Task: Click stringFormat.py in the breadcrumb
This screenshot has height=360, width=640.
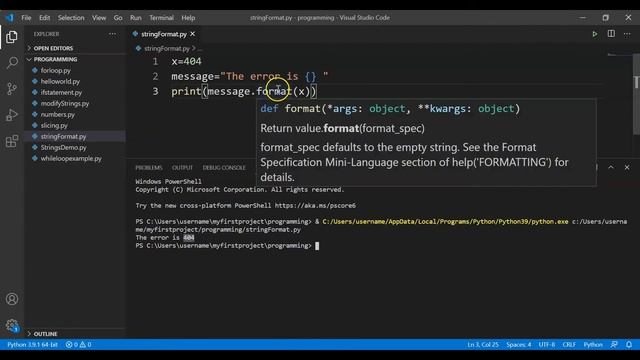Action: [x=167, y=48]
